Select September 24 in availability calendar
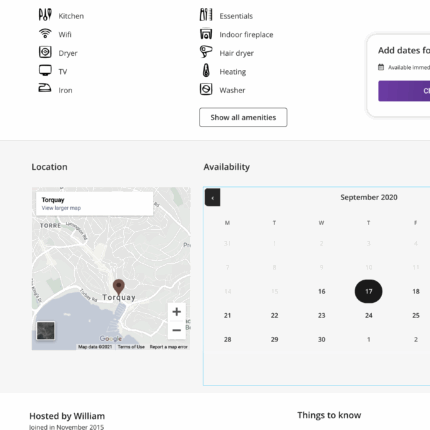Image resolution: width=430 pixels, height=430 pixels. 369,315
